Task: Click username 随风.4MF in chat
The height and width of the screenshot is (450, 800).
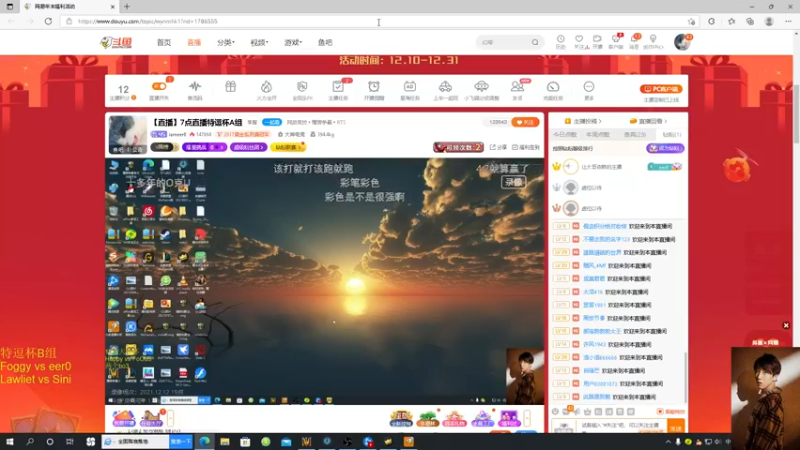Action: (594, 266)
